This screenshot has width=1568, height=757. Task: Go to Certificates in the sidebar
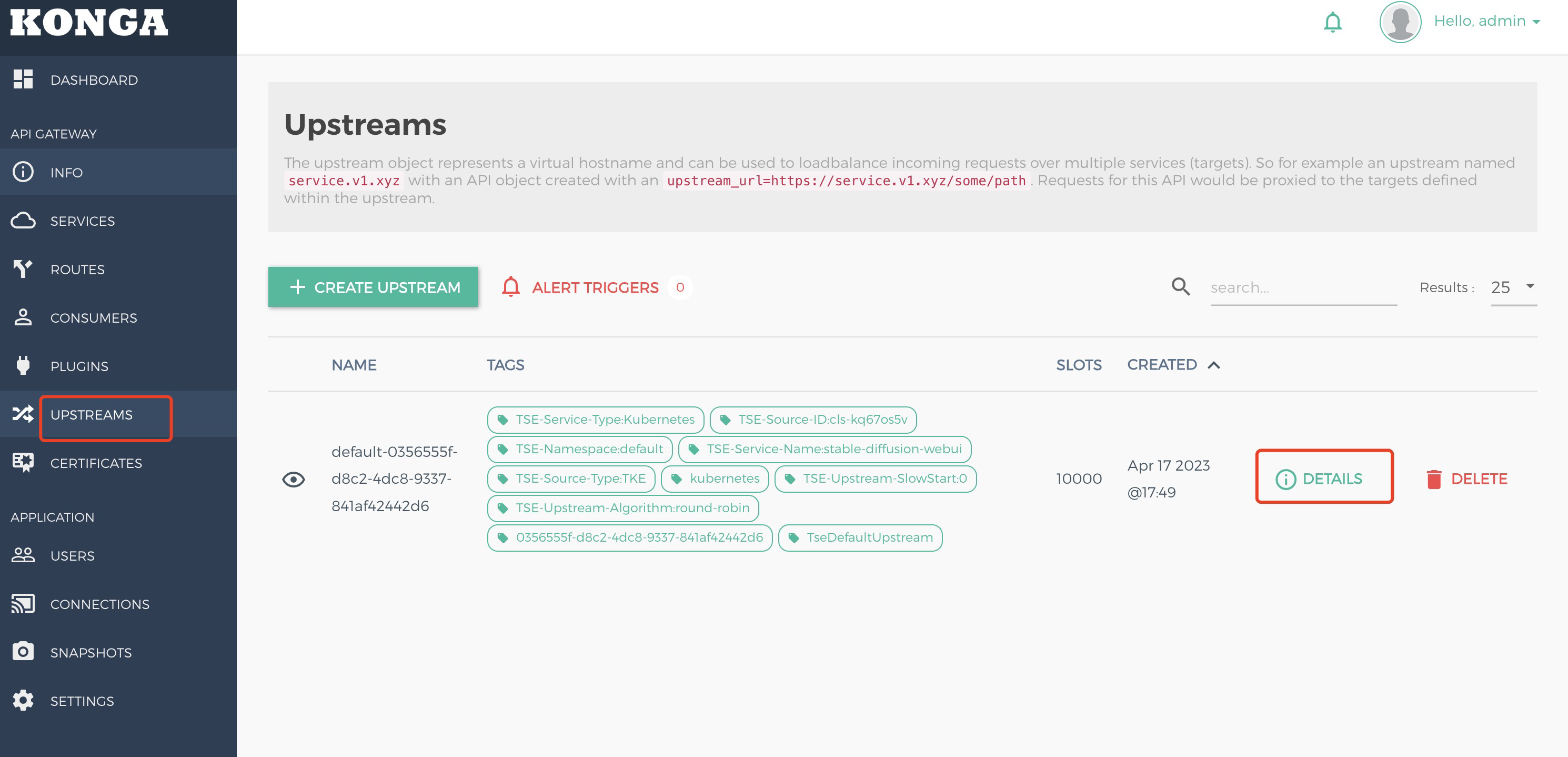(x=96, y=463)
